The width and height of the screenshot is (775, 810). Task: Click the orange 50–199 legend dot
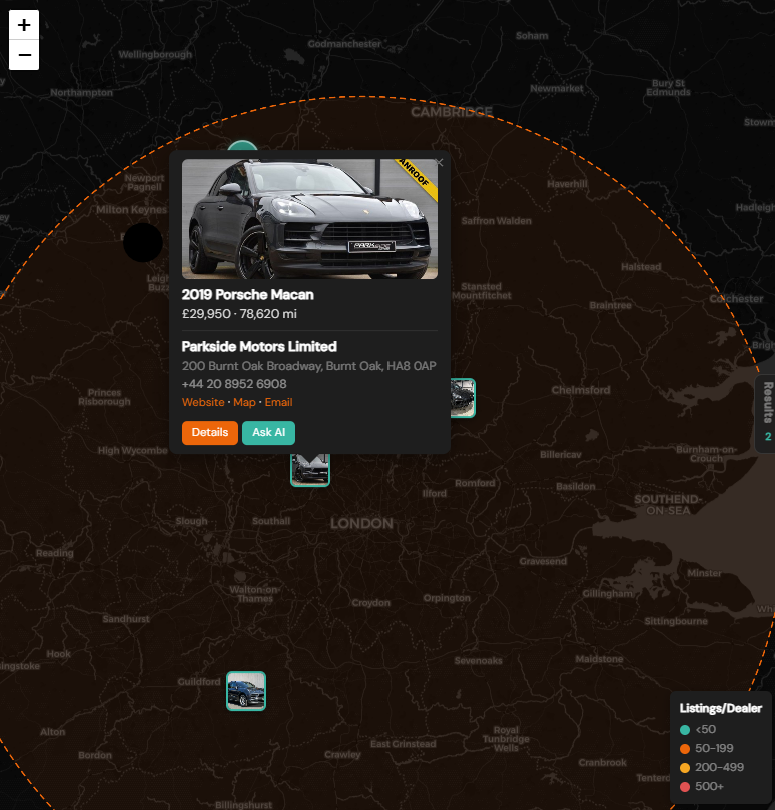[x=685, y=749]
